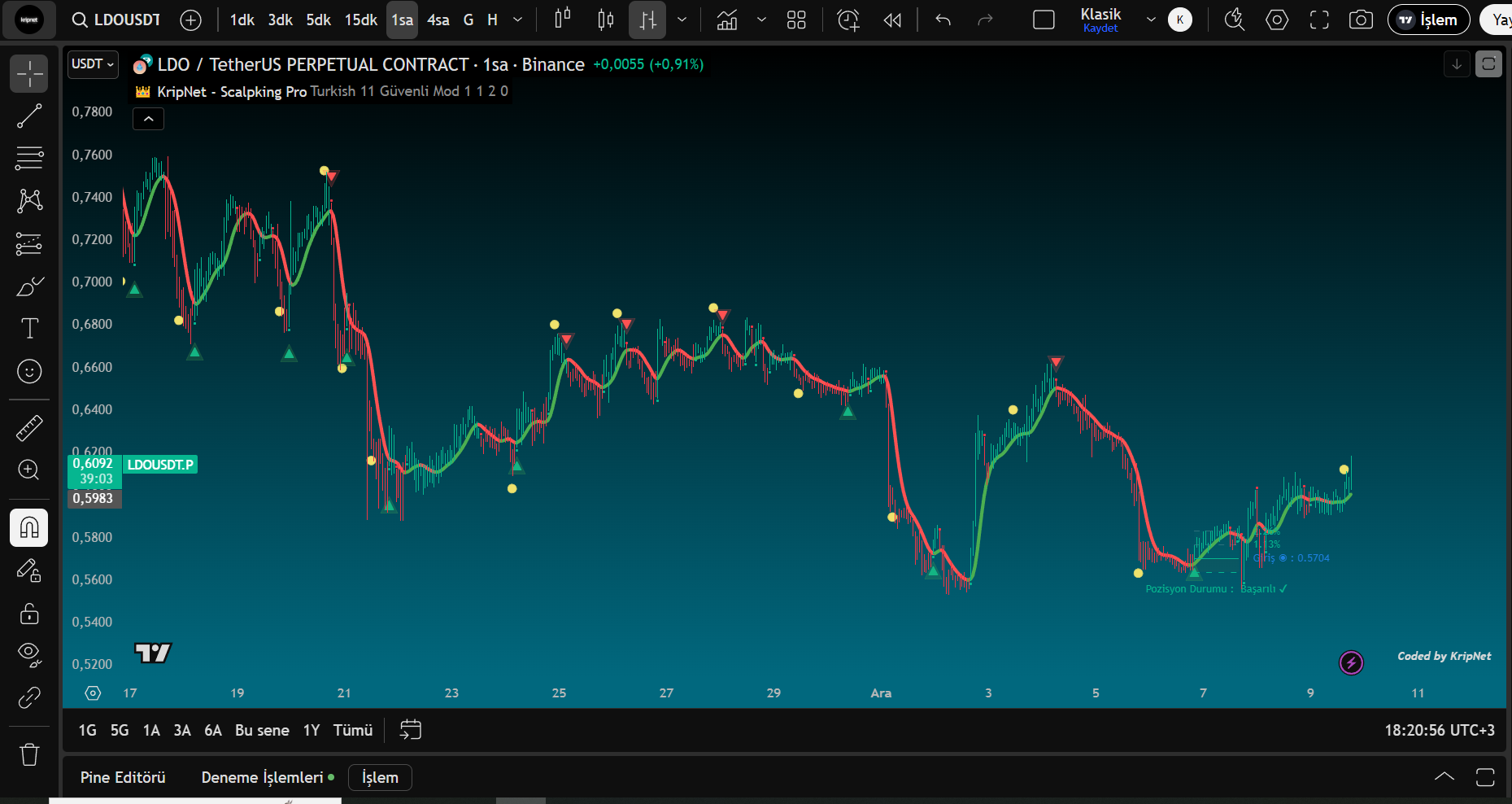1512x804 pixels.
Task: Toggle lock all drawing tools
Action: coord(29,613)
